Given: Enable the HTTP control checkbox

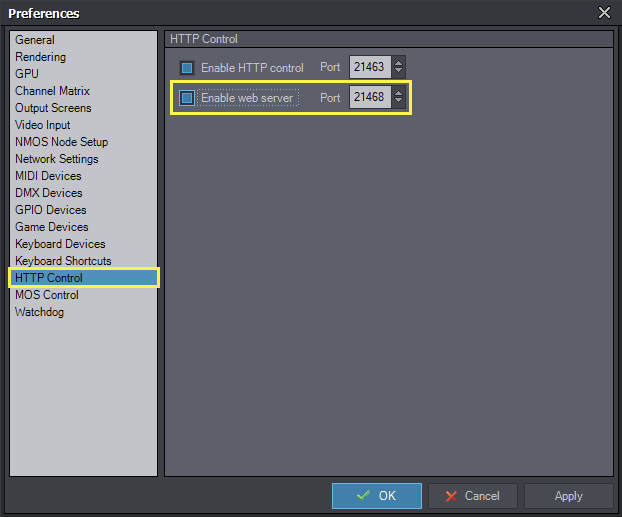Looking at the screenshot, I should [x=187, y=68].
